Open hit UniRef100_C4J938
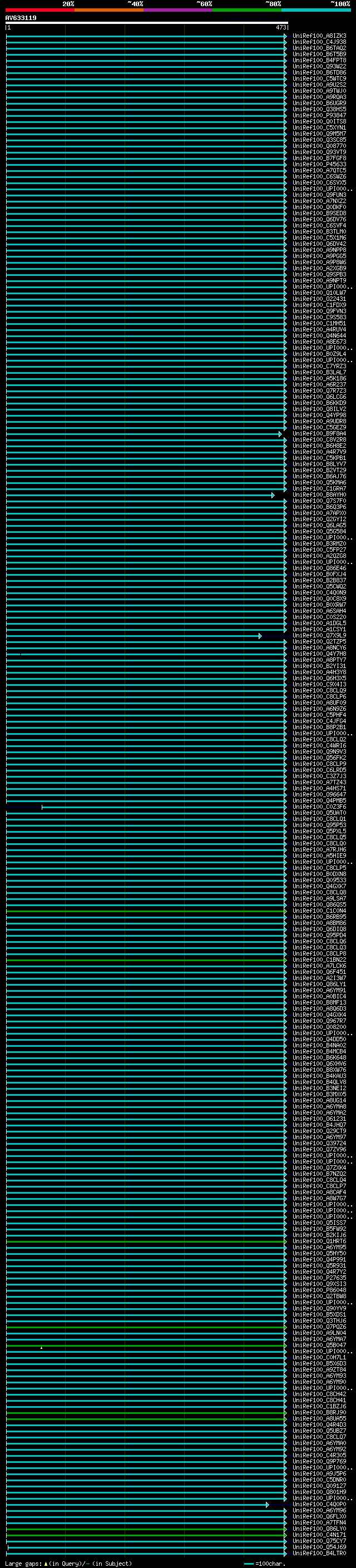Image resolution: width=356 pixels, height=1568 pixels. pyautogui.click(x=319, y=42)
